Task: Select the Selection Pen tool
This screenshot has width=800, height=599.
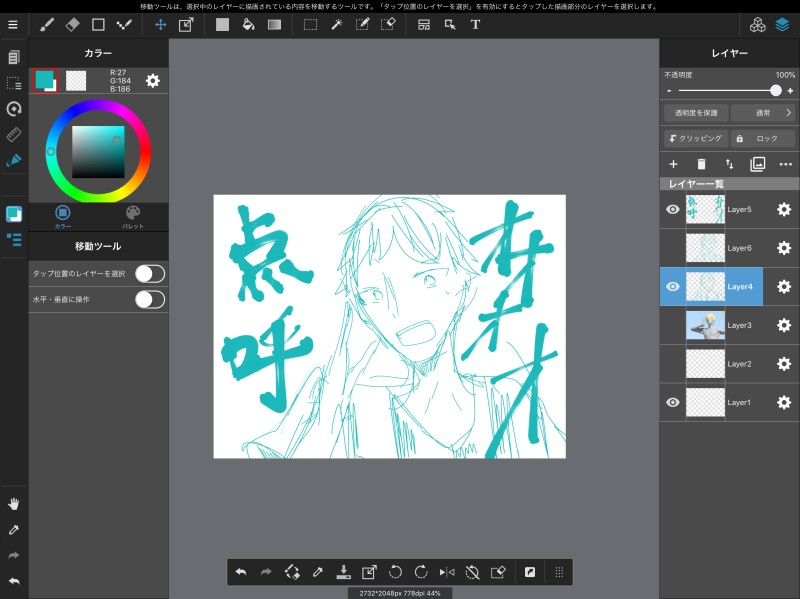Action: (x=362, y=24)
